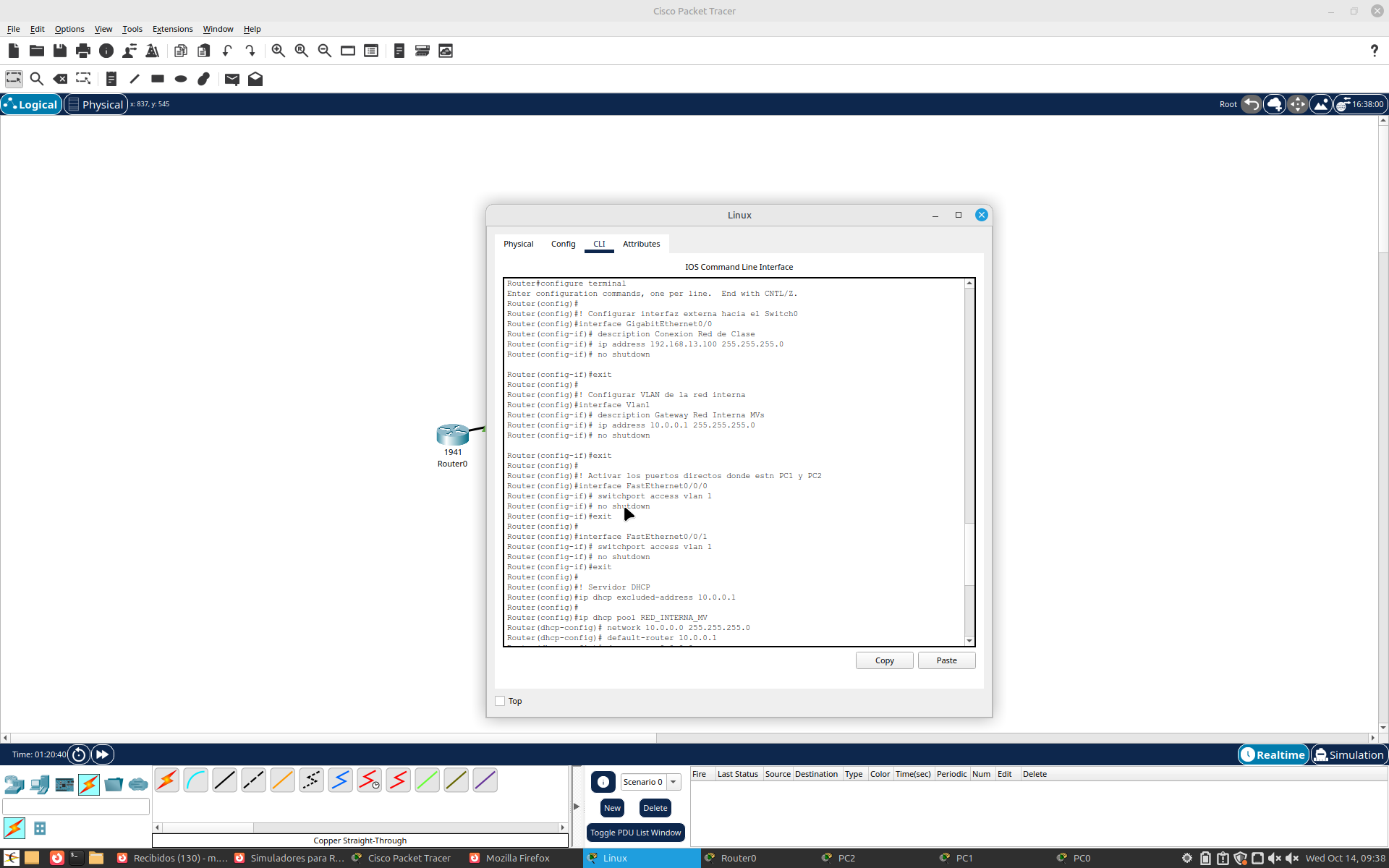Open the Scenario 0 dropdown
Screen dimensions: 1389x868
tap(651, 782)
